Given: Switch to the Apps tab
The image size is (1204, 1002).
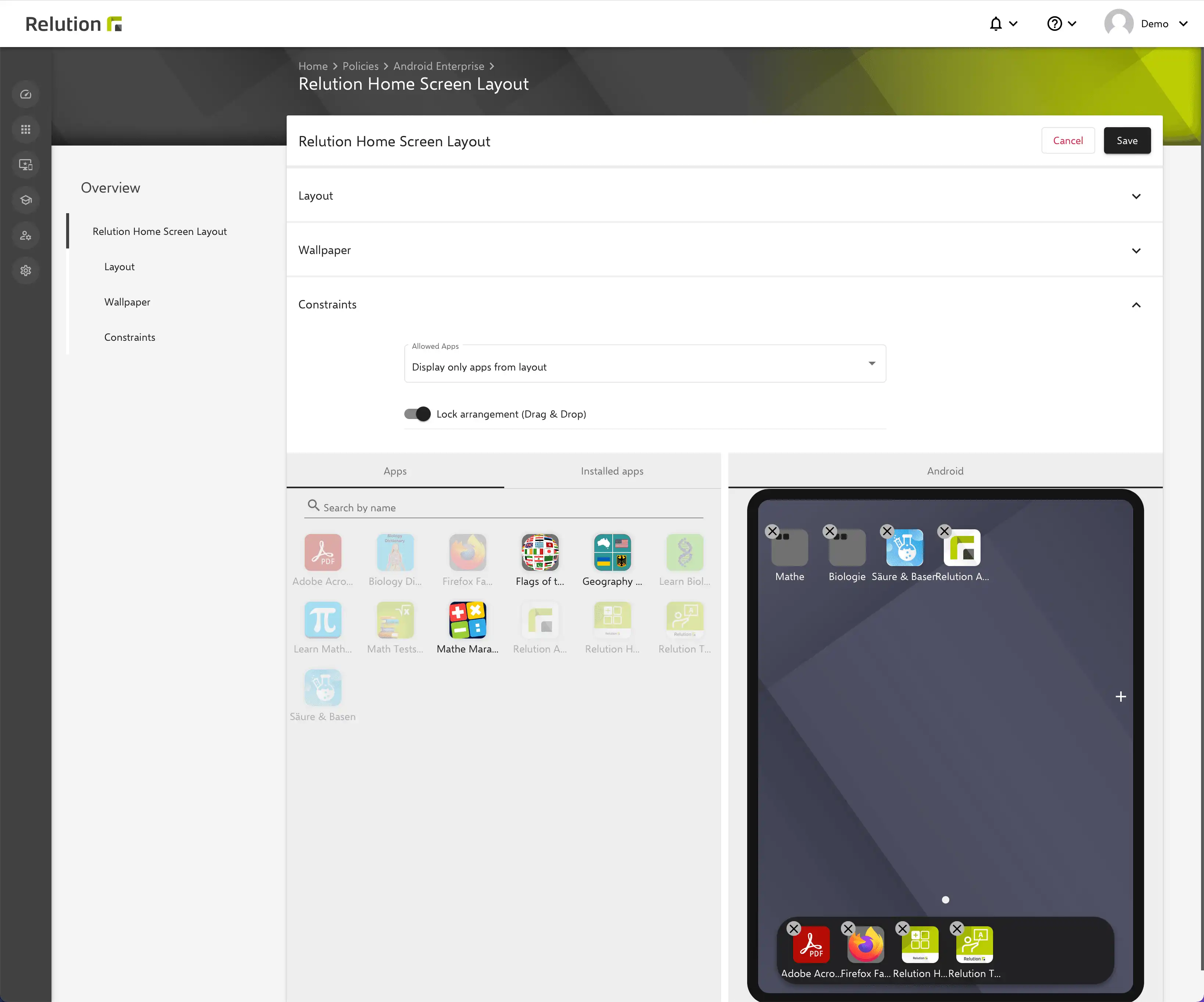Looking at the screenshot, I should [x=395, y=471].
